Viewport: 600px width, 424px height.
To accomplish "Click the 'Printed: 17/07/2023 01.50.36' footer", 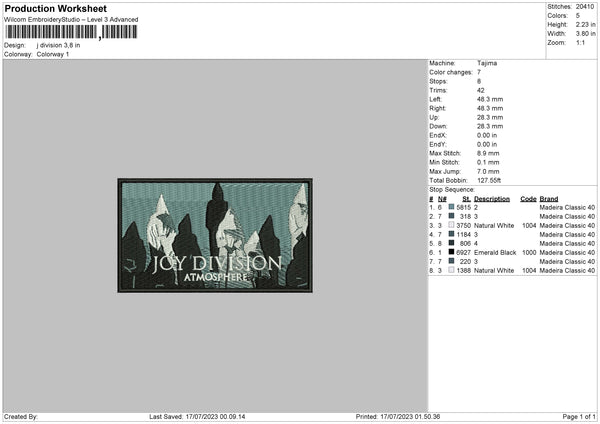I will pyautogui.click(x=398, y=416).
